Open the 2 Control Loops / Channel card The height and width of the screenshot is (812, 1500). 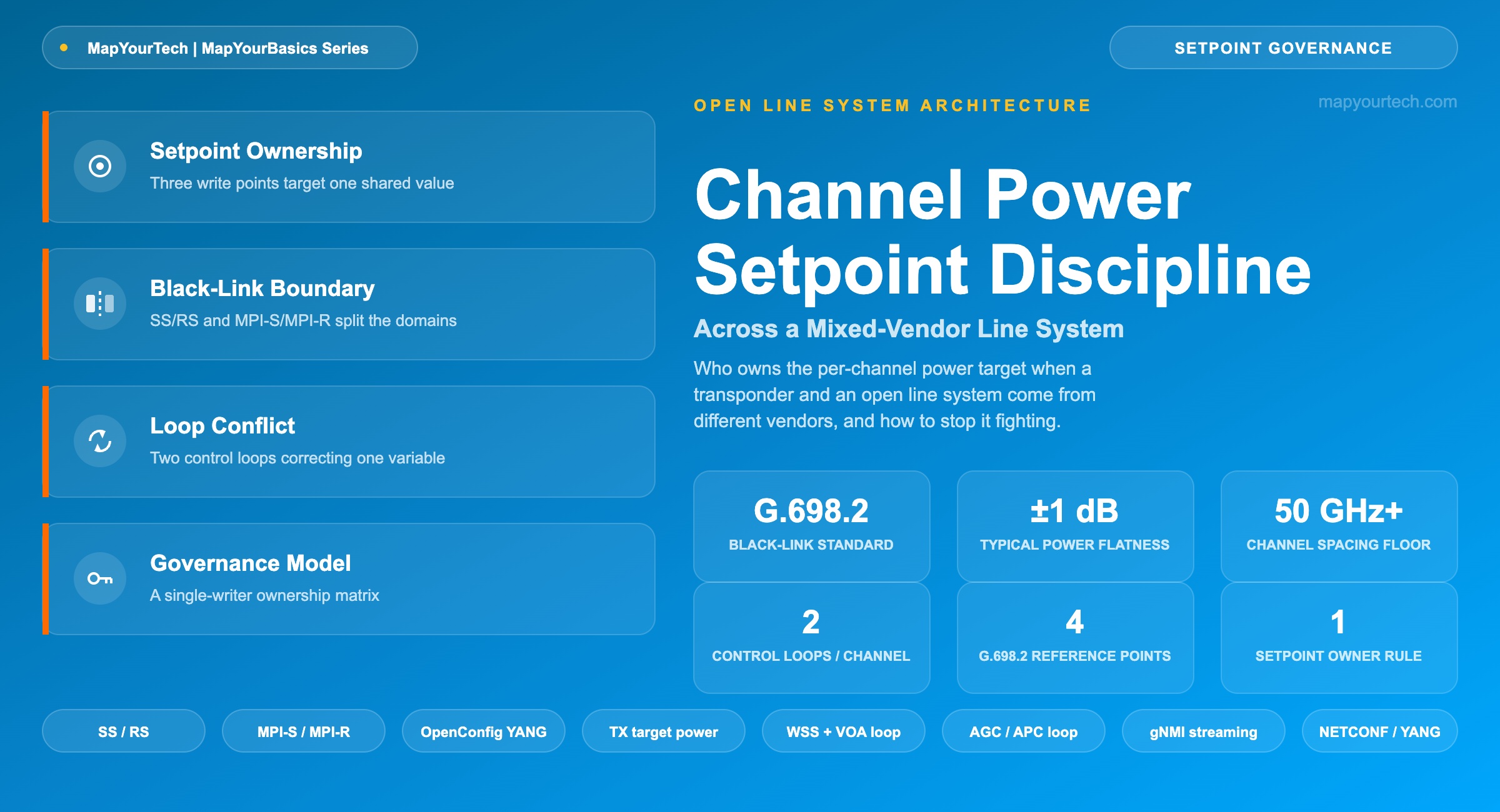[812, 638]
